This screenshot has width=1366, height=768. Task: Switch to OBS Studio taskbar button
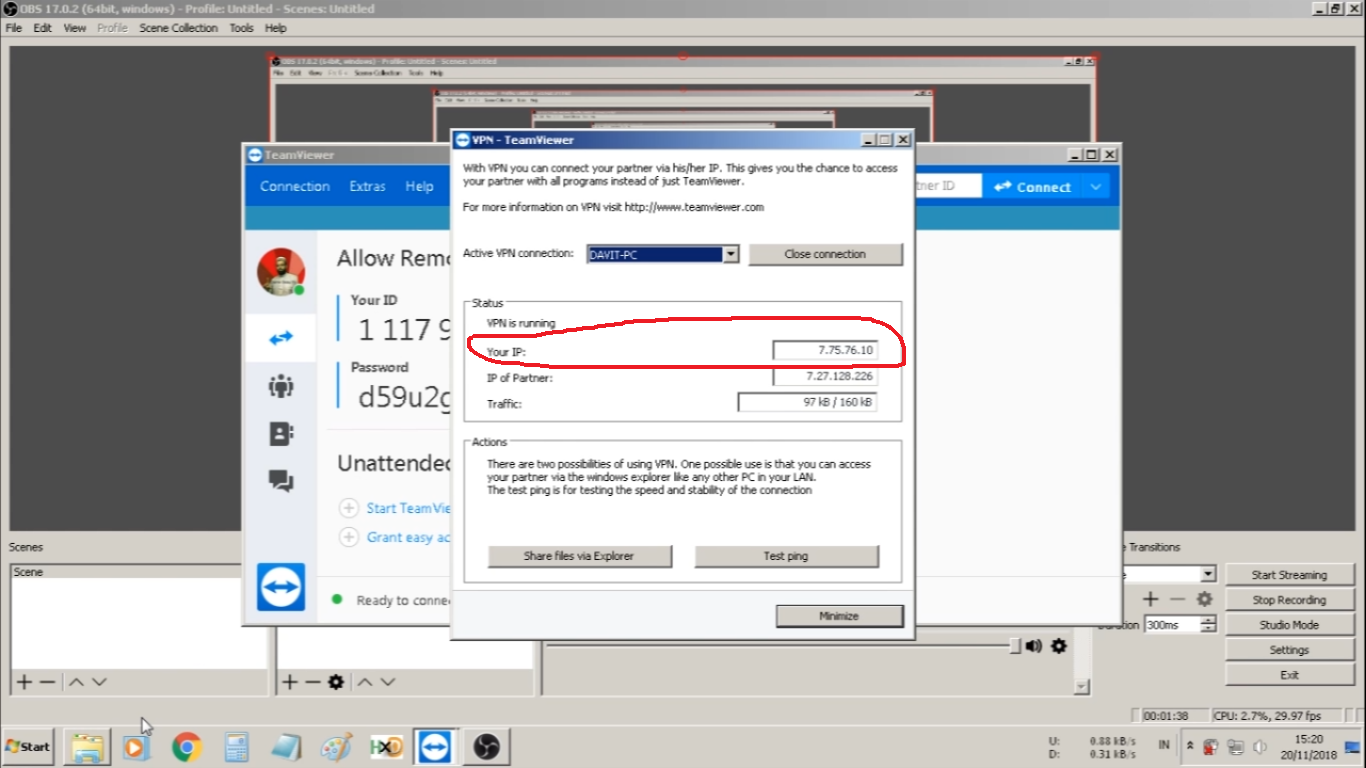pyautogui.click(x=486, y=747)
